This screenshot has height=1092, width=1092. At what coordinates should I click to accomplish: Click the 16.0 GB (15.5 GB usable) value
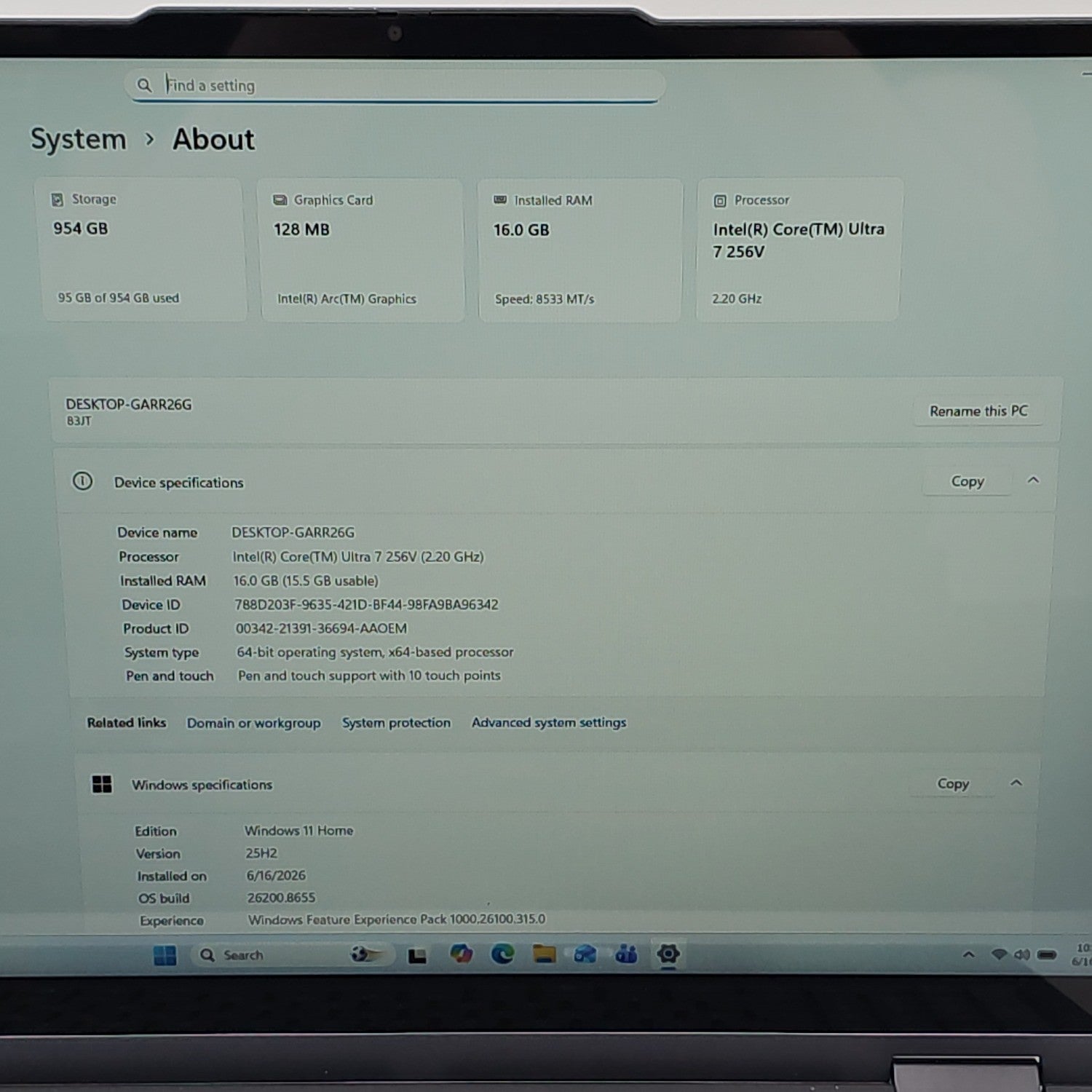[306, 580]
